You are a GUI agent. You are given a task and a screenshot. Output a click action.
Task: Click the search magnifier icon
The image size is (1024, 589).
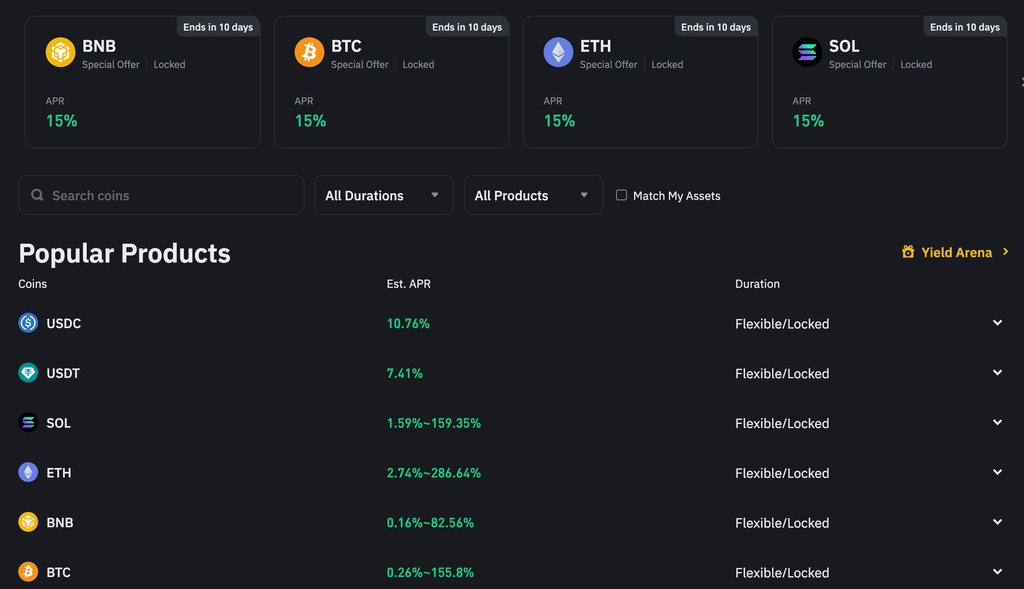pos(37,194)
